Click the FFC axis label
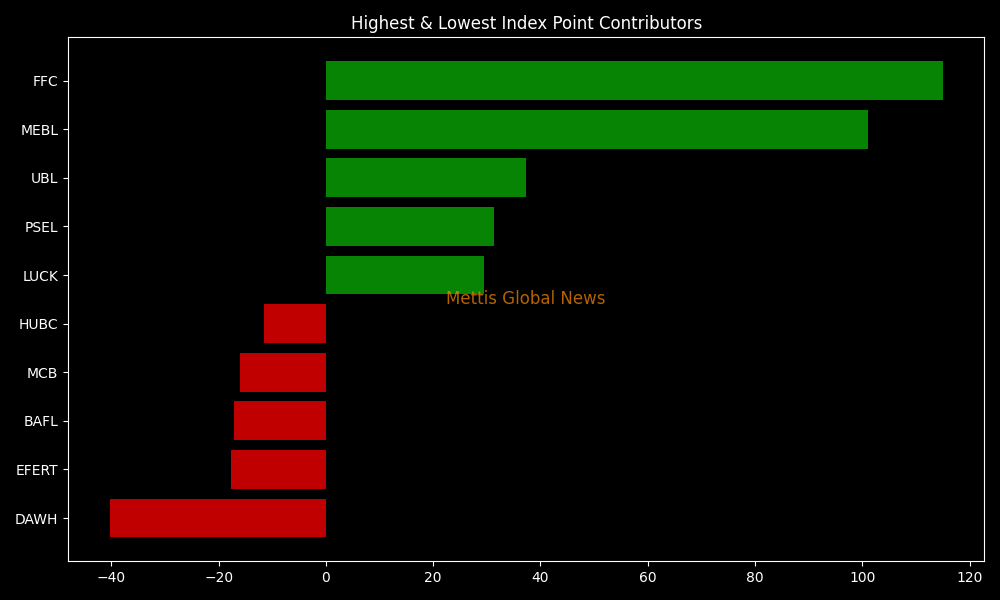Viewport: 1000px width, 600px height. tap(45, 82)
